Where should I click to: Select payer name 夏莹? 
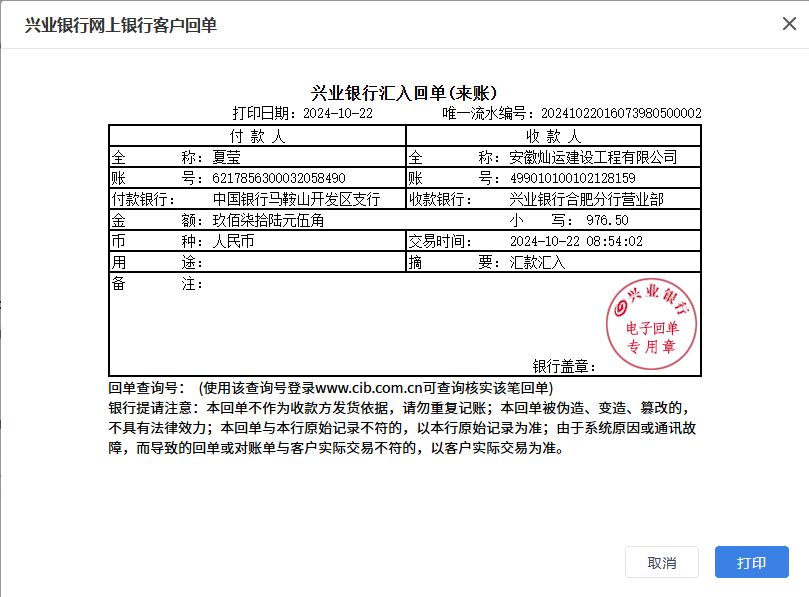[x=227, y=157]
